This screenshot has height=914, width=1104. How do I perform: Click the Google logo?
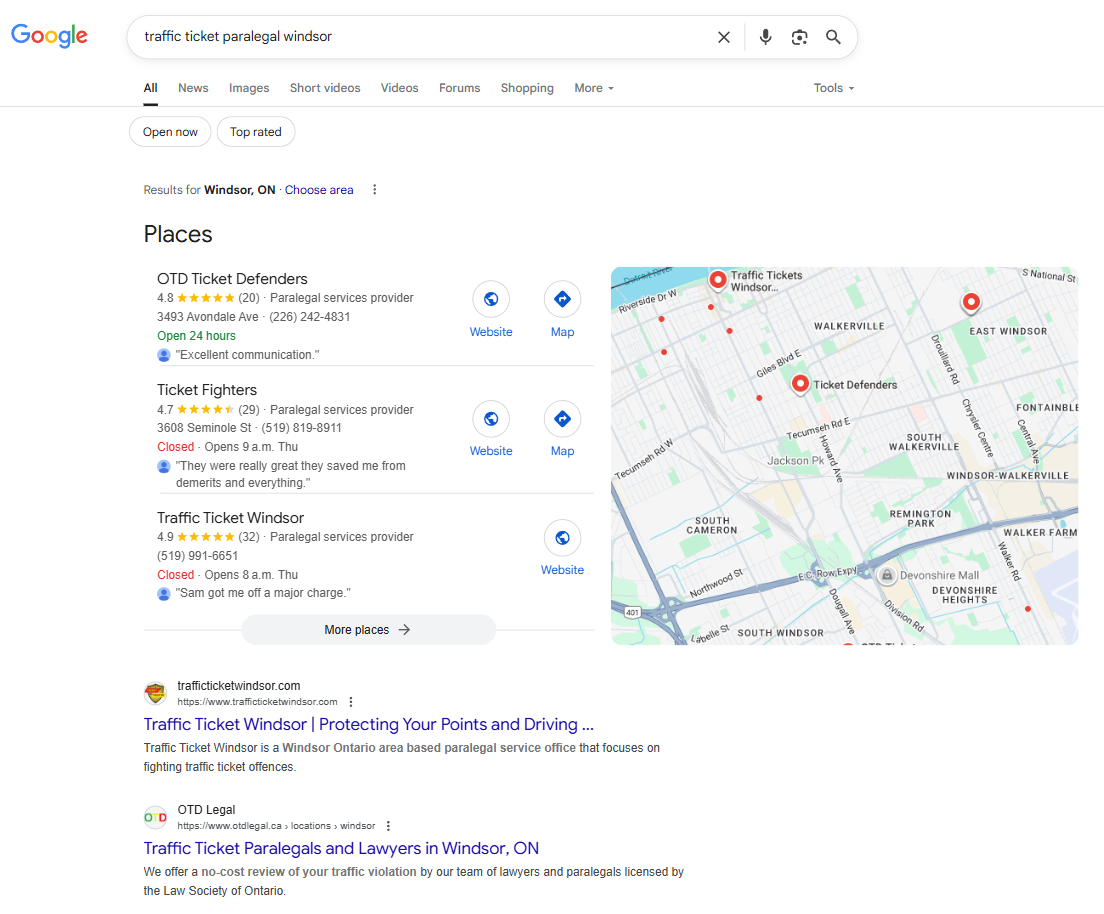click(x=50, y=36)
